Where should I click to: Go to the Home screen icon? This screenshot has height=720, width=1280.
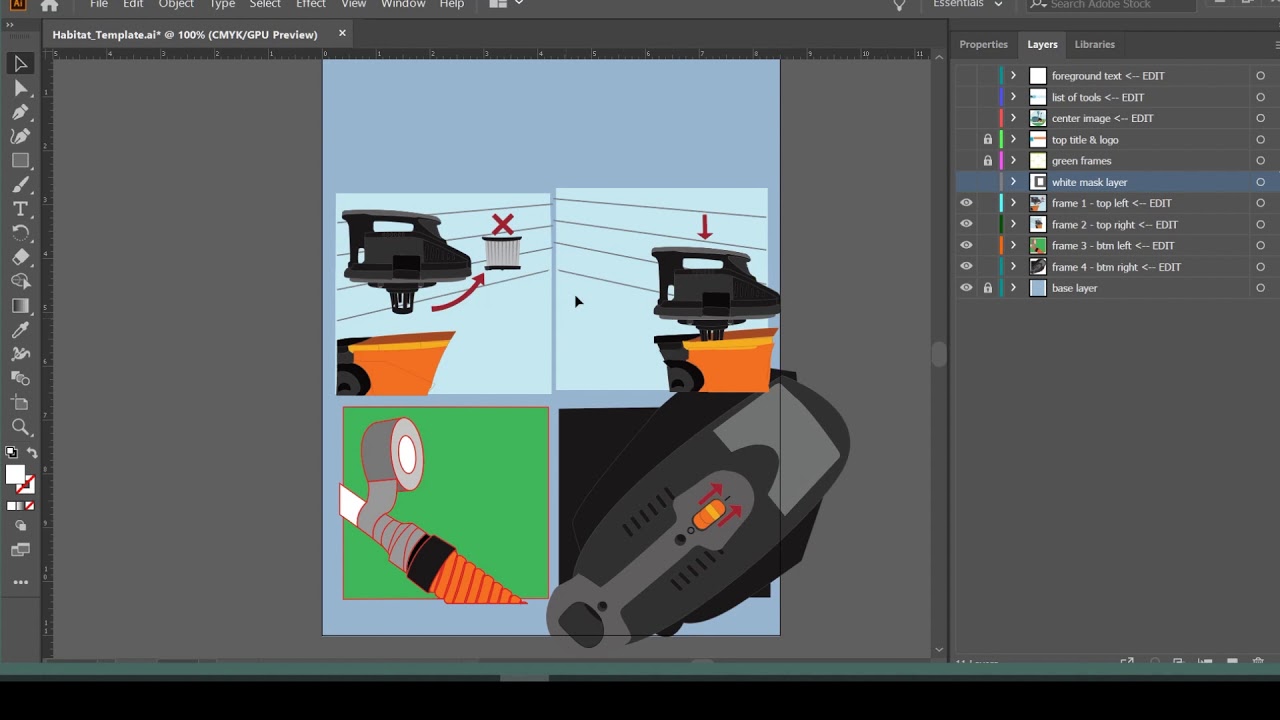tap(49, 5)
